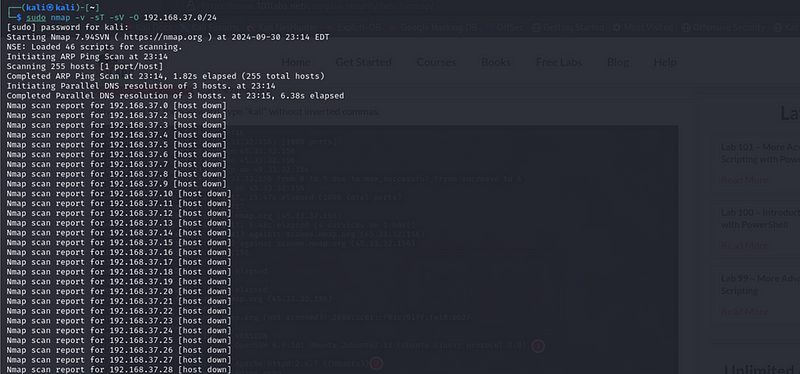
Task: Click the 'Starting Nmap 7.94SVN' line
Action: tap(168, 37)
